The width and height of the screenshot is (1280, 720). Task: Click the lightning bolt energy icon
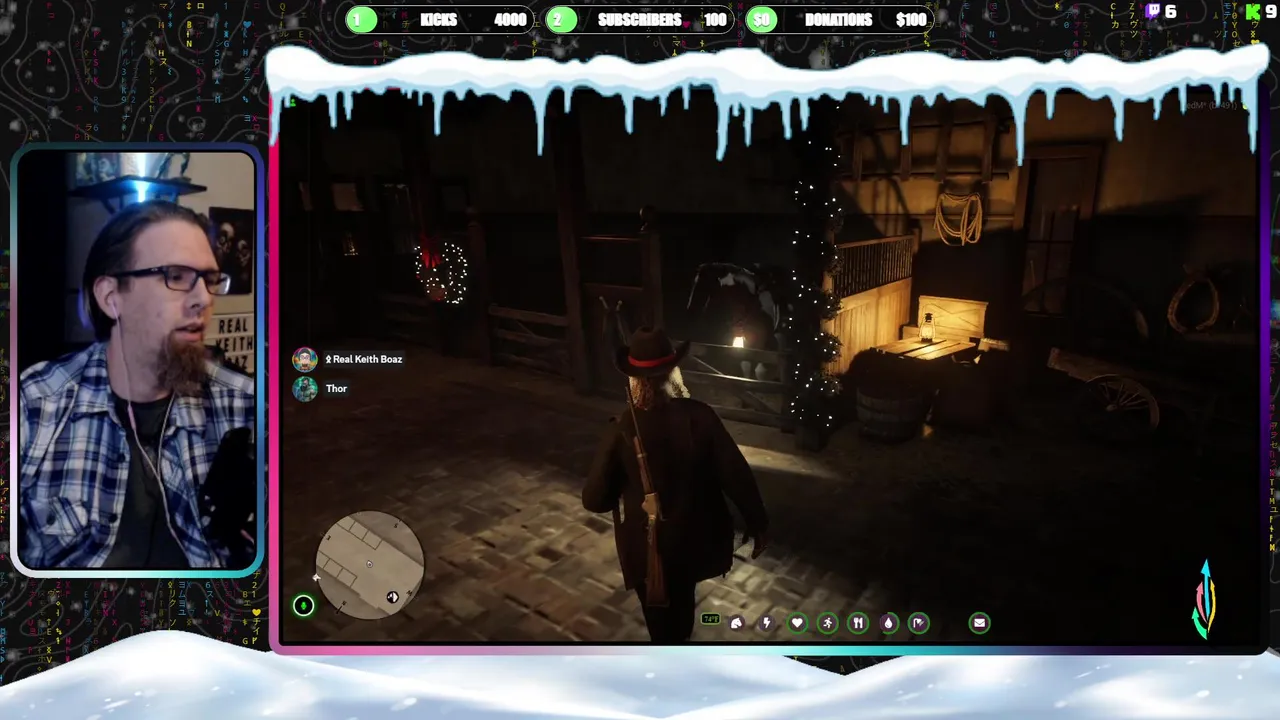point(767,623)
